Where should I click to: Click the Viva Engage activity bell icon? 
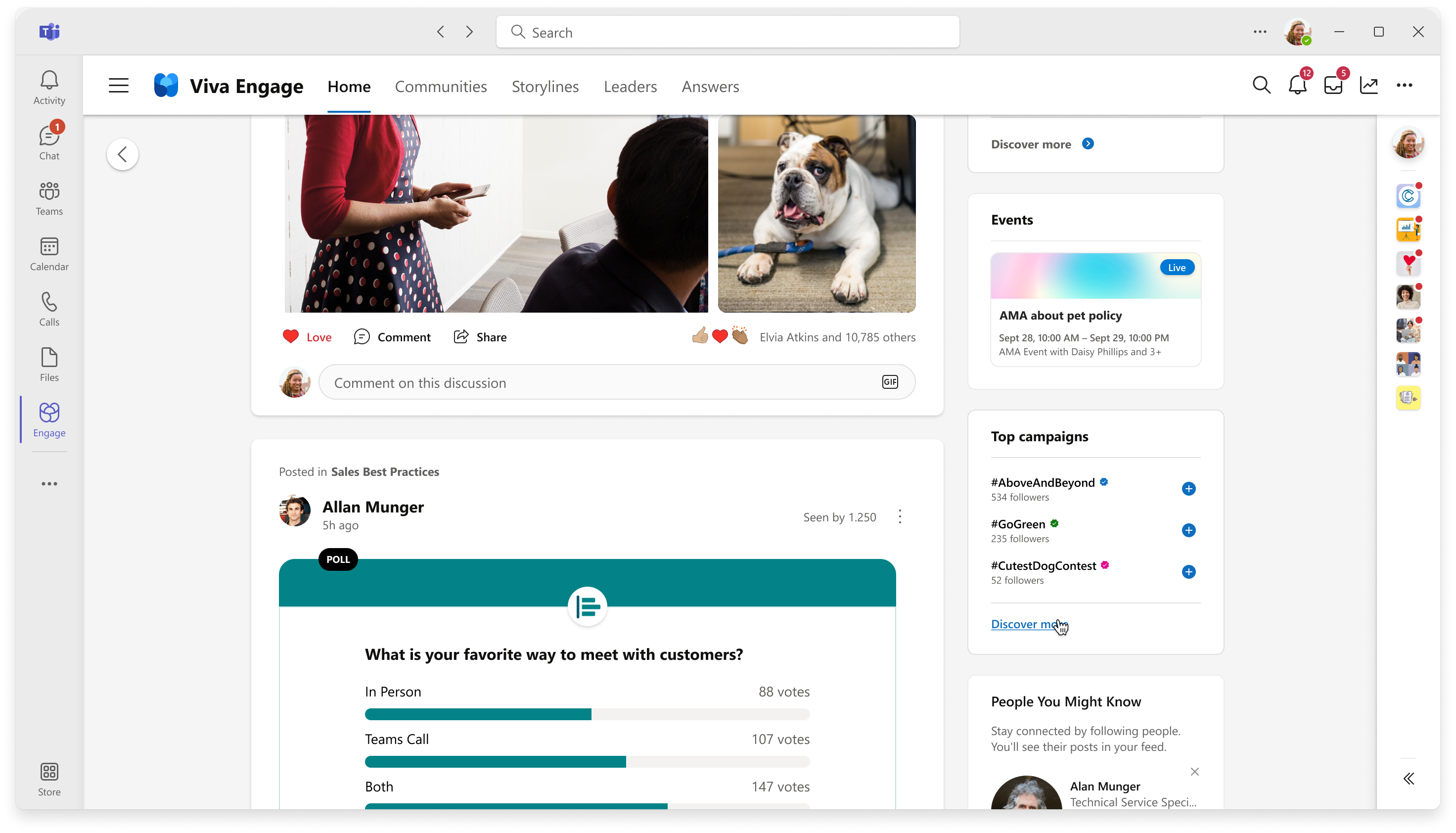click(1298, 85)
